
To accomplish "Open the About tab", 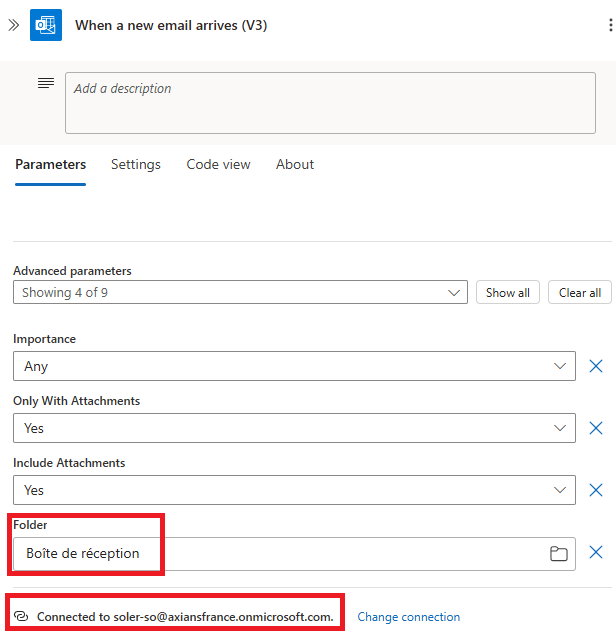I will click(x=295, y=164).
